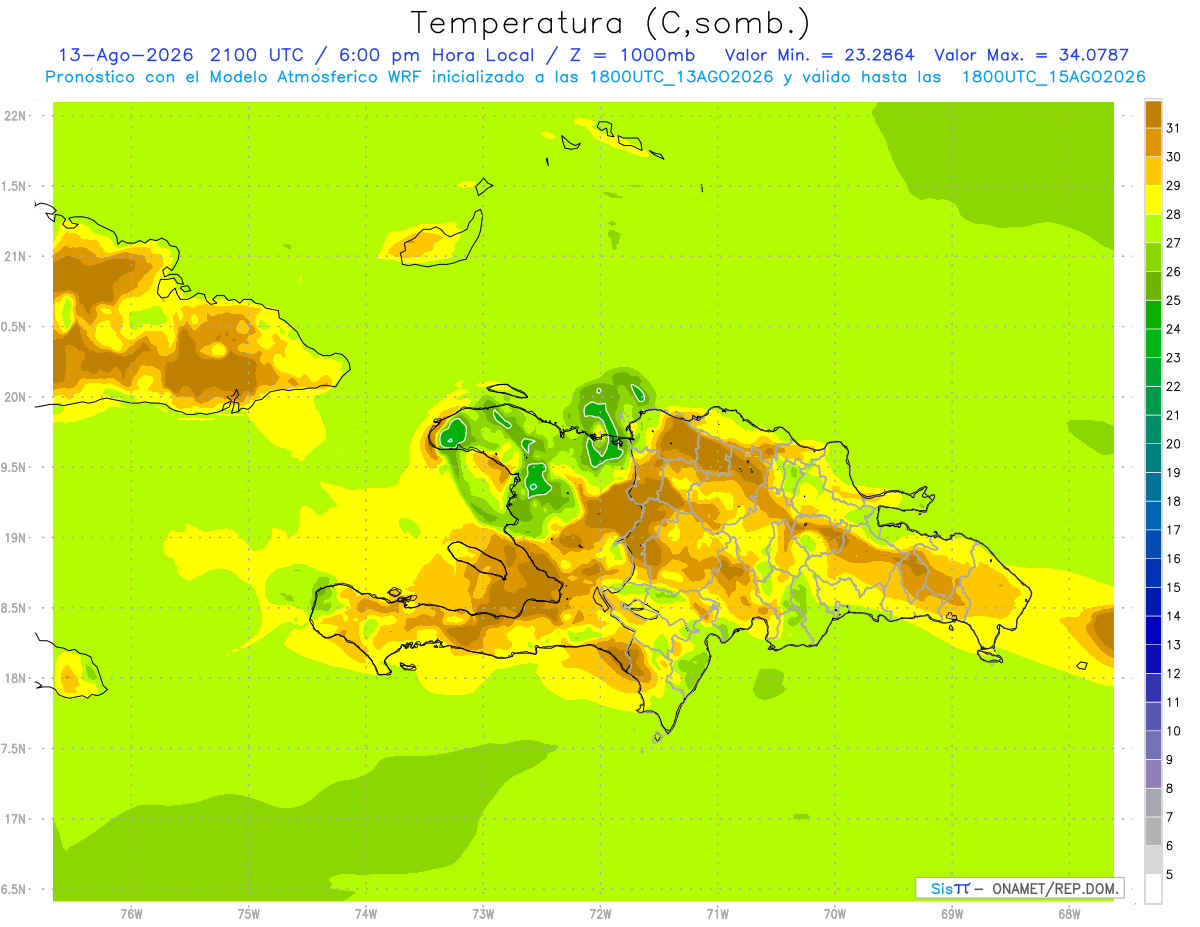Click the '71W' longitude label

[x=717, y=914]
